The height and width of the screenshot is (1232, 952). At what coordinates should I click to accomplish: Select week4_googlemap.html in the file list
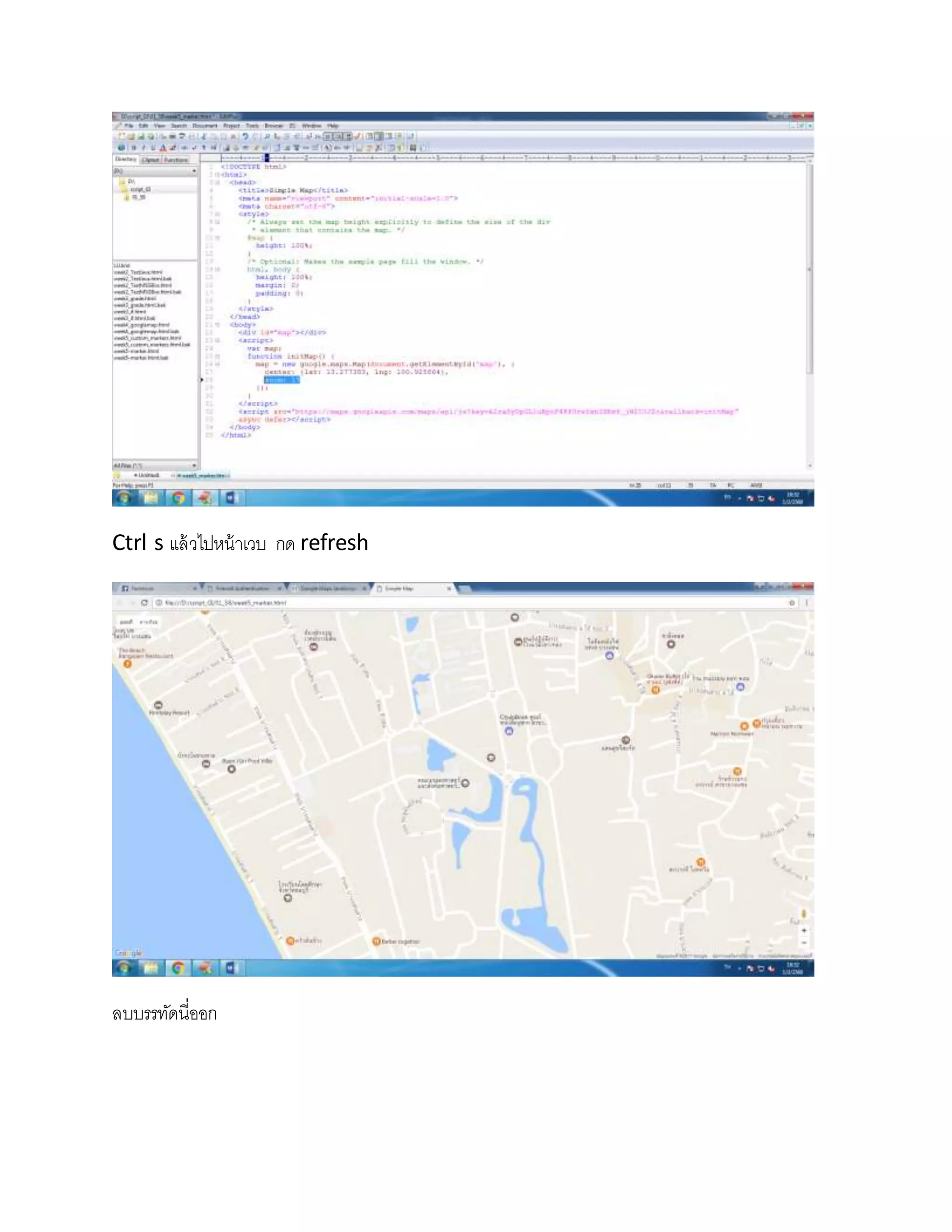tap(142, 325)
